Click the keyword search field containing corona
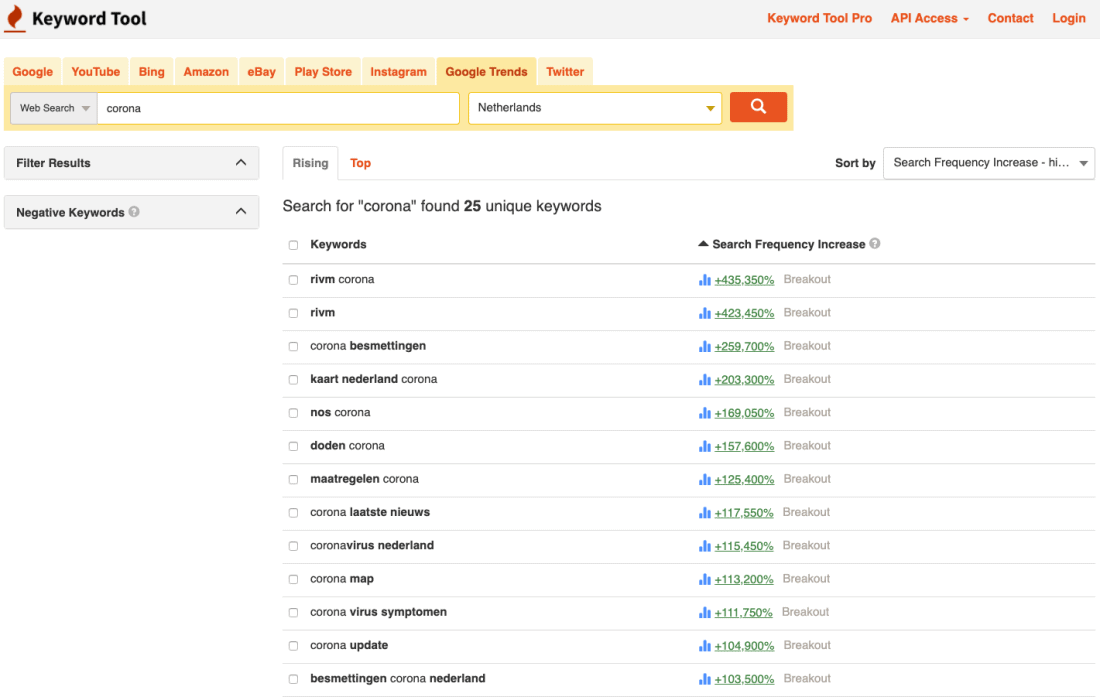This screenshot has width=1100, height=697. tap(279, 108)
